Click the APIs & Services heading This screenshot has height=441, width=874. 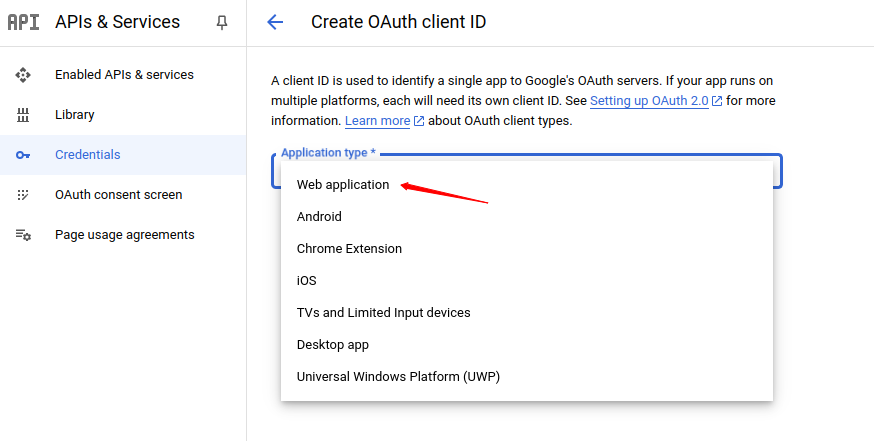coord(118,22)
